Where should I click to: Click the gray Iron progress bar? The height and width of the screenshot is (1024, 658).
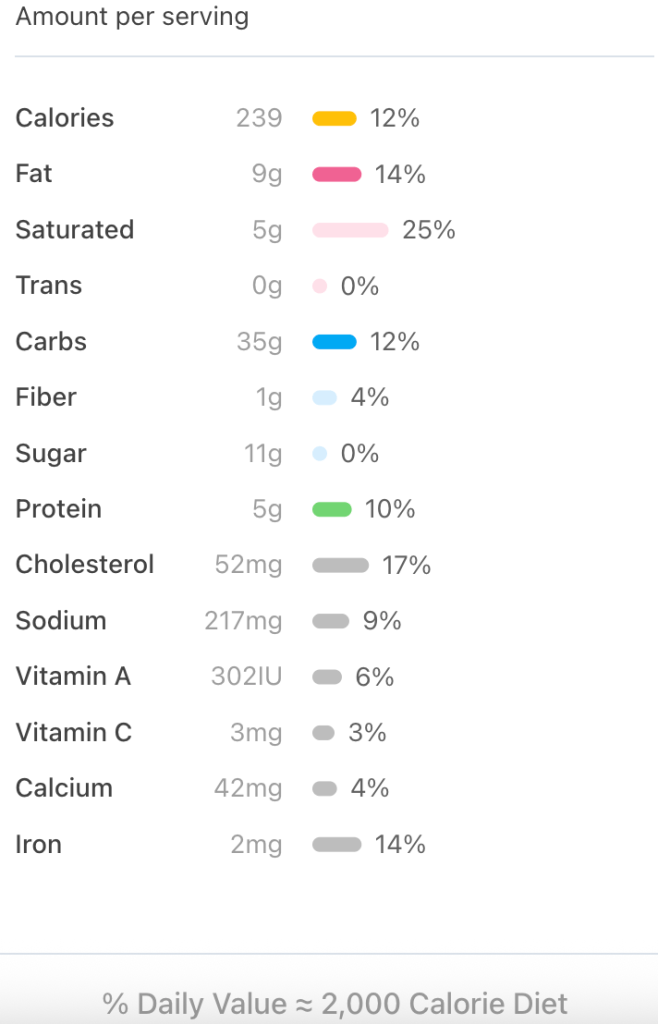click(x=336, y=844)
